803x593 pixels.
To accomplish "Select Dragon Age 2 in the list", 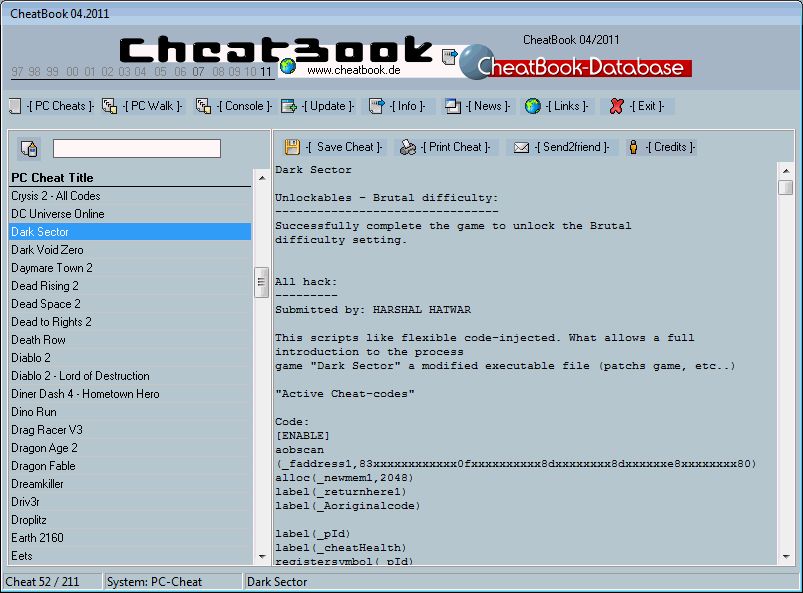I will (131, 448).
